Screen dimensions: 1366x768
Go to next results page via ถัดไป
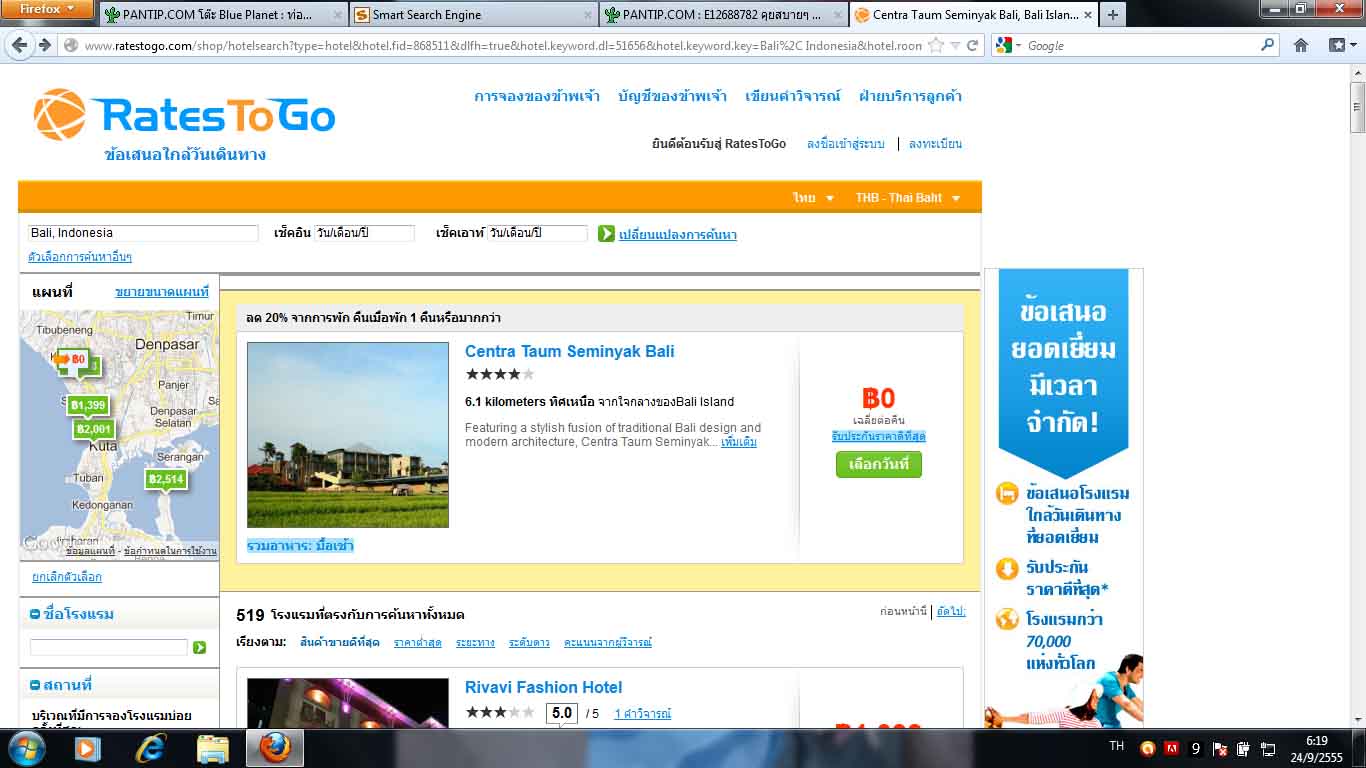click(x=951, y=611)
